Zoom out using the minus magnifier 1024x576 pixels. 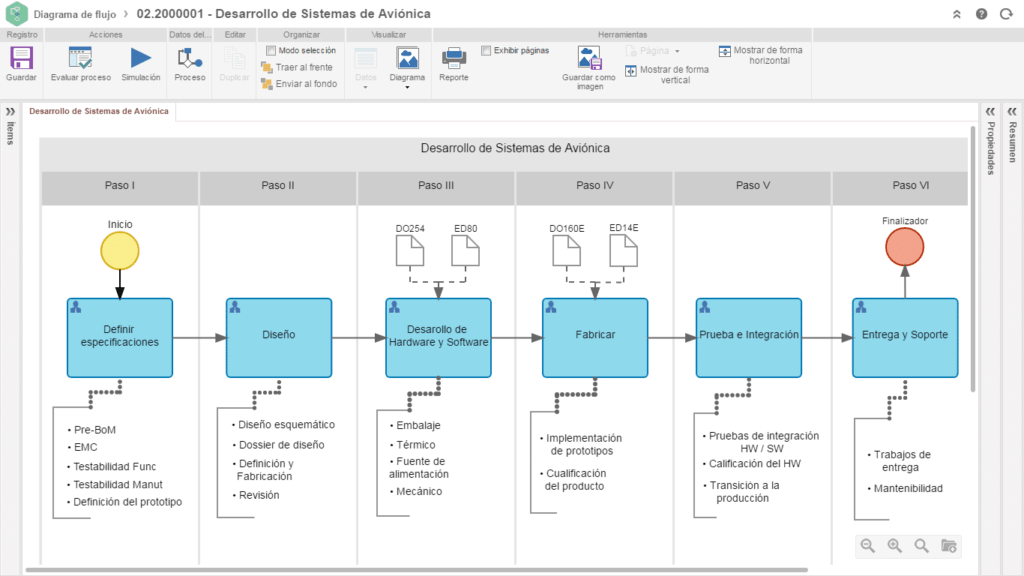point(867,546)
